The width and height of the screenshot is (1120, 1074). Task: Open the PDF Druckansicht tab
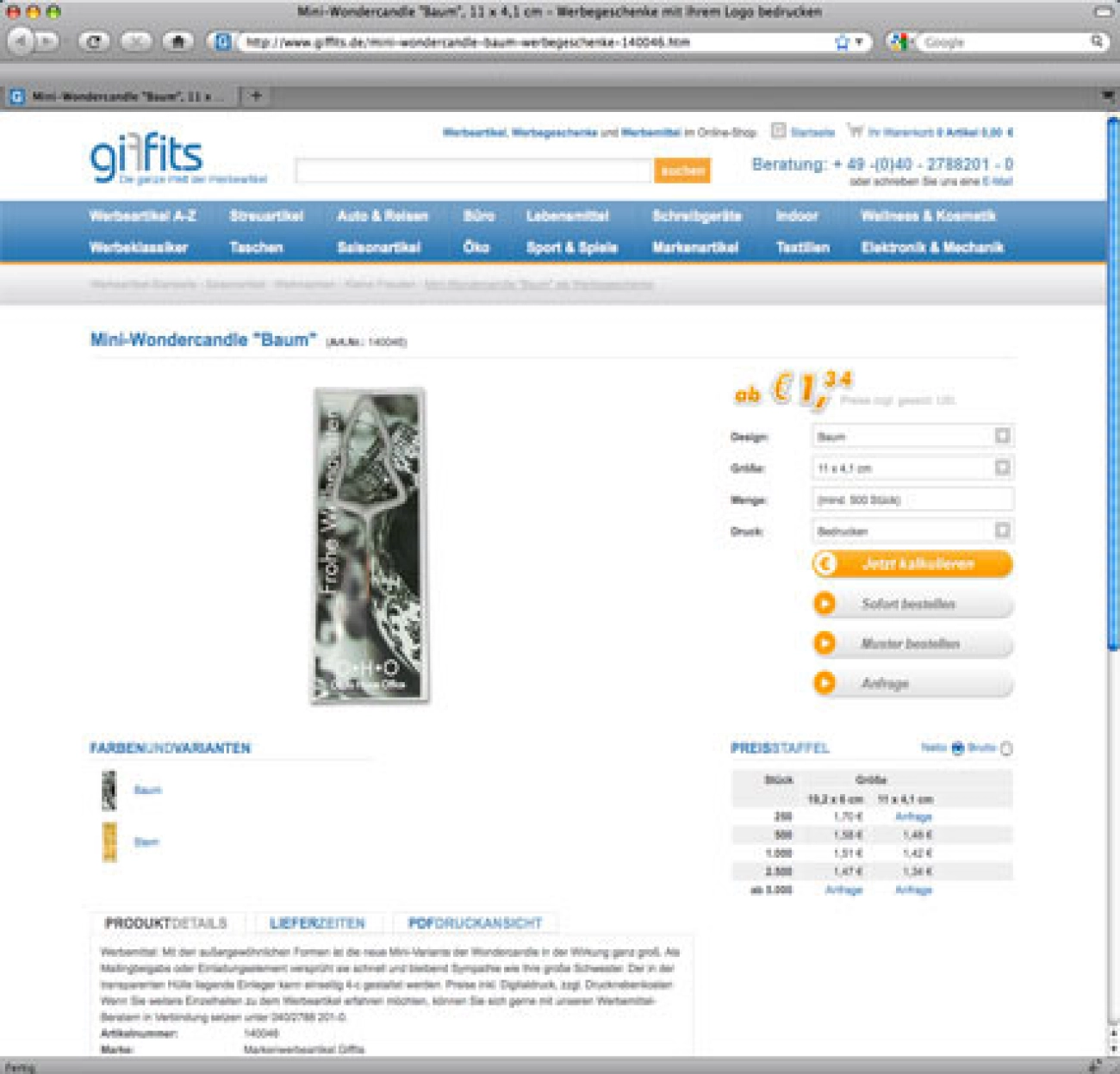click(x=475, y=923)
